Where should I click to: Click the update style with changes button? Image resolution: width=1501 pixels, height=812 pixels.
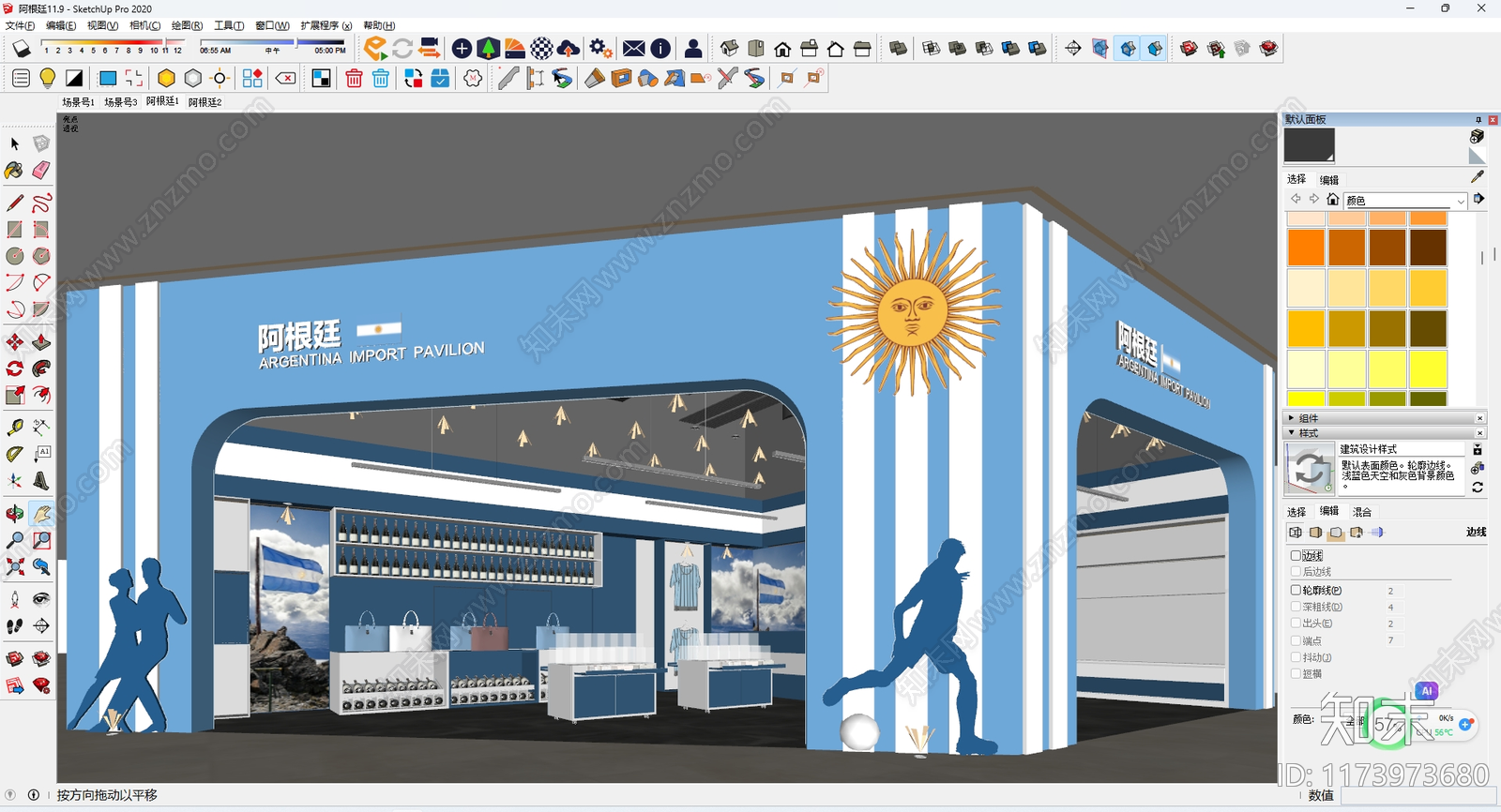pyautogui.click(x=1478, y=487)
